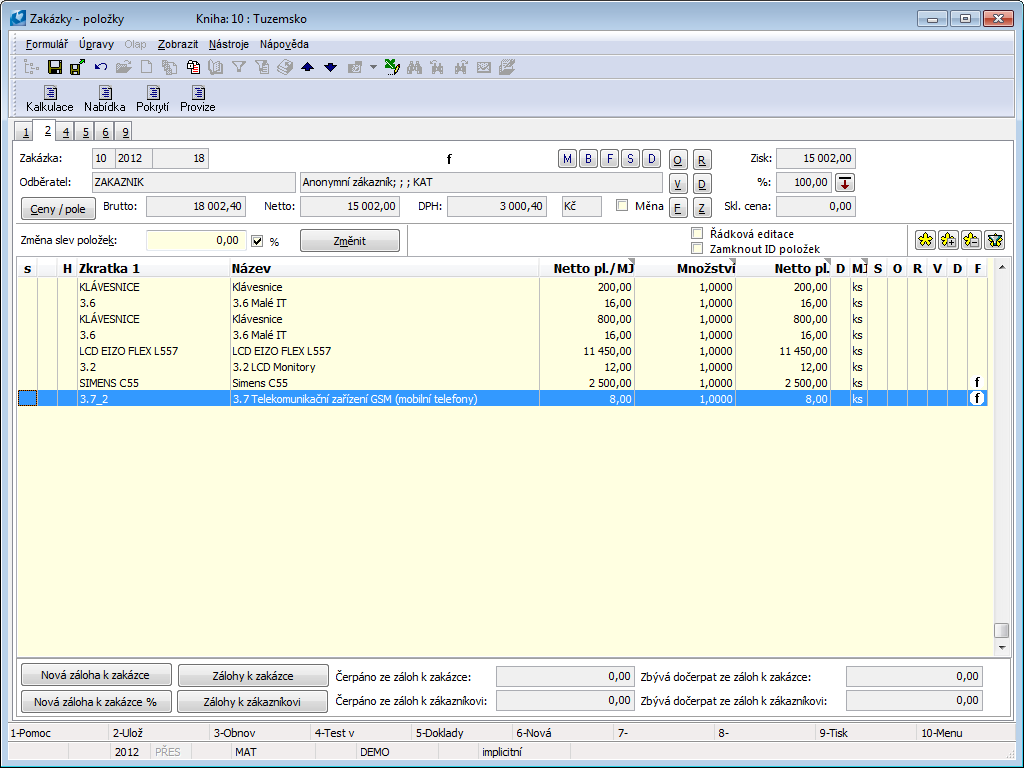The image size is (1024, 768).
Task: Check the Zamknout ID položek box
Action: 698,248
